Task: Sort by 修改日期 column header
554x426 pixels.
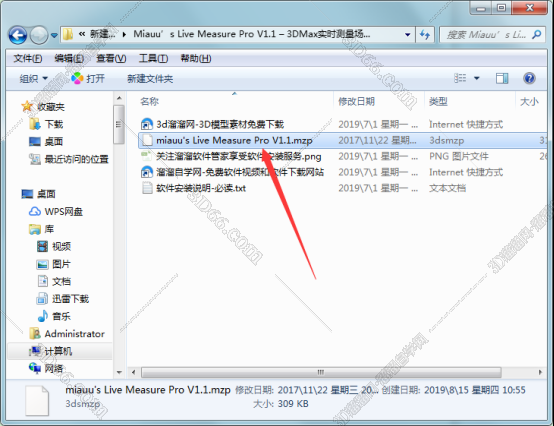Action: coord(356,102)
